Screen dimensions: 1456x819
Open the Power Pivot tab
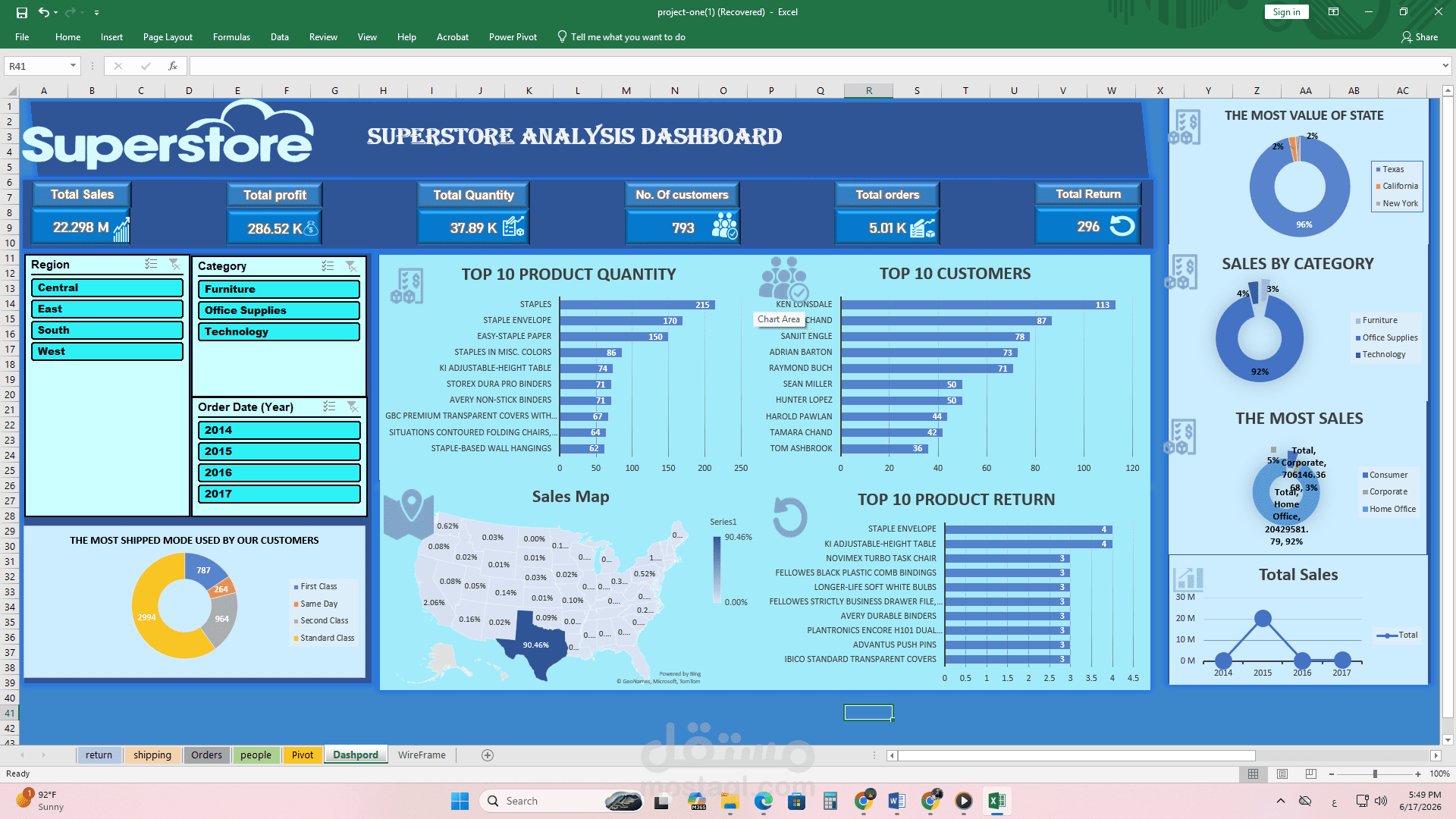tap(513, 36)
